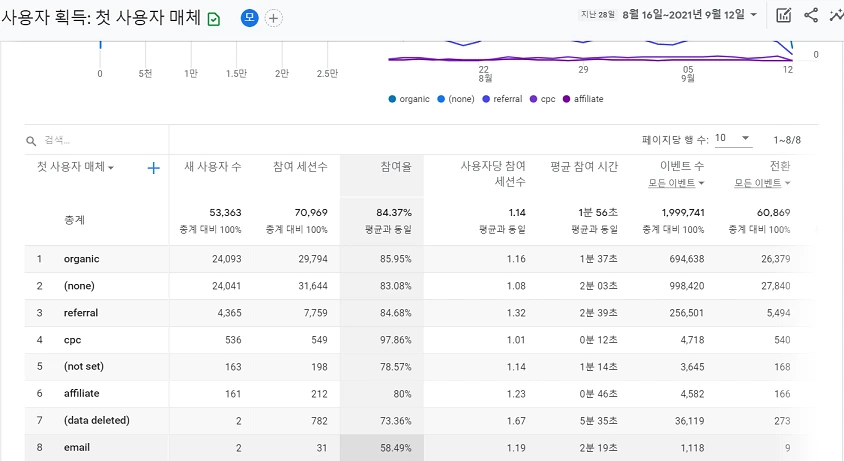Select the (data deleted) row label
Image resolution: width=844 pixels, height=461 pixels.
pos(96,420)
